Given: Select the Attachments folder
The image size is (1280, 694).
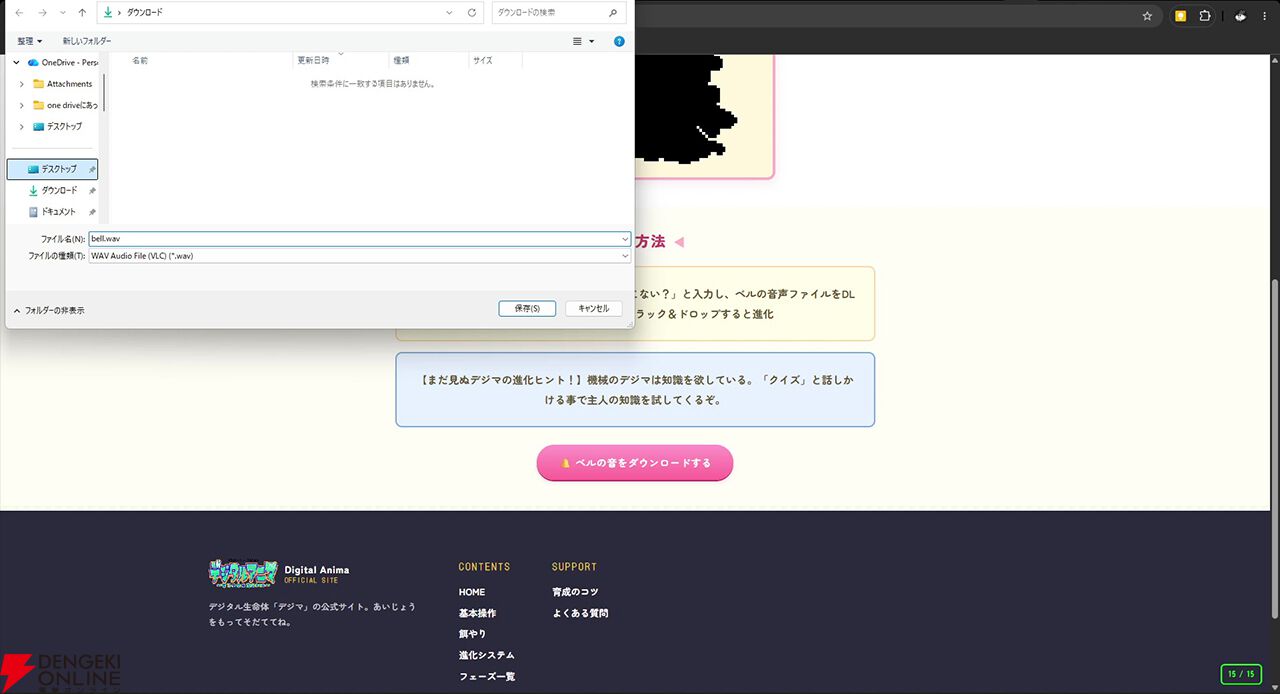Looking at the screenshot, I should (62, 84).
